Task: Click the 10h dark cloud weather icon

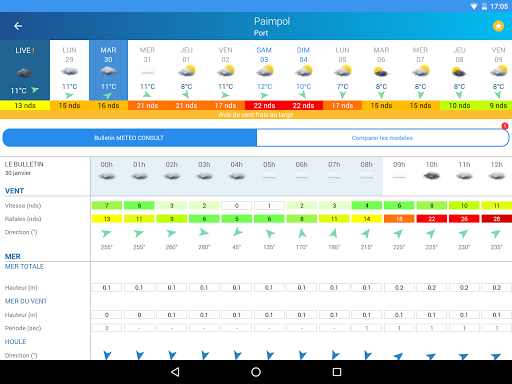Action: [x=431, y=176]
